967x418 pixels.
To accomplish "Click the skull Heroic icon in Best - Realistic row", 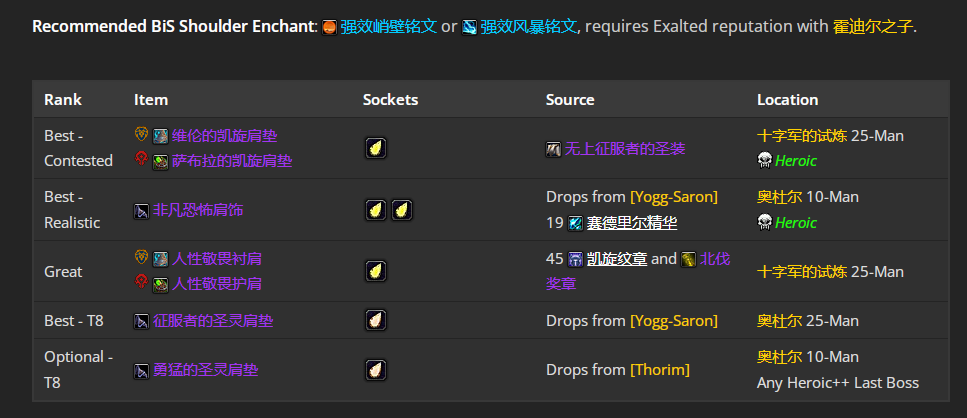I will 765,223.
